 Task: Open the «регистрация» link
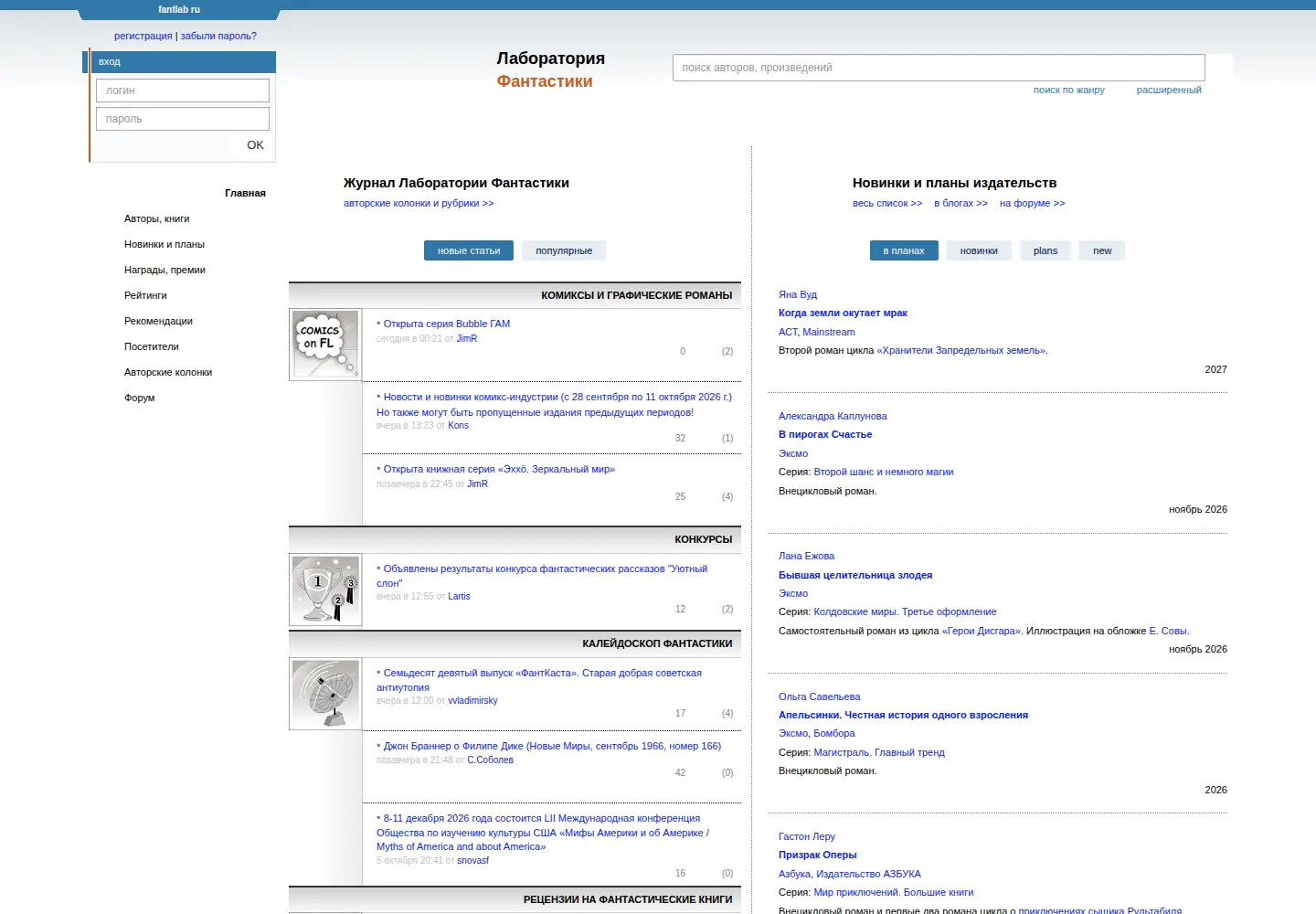click(143, 36)
